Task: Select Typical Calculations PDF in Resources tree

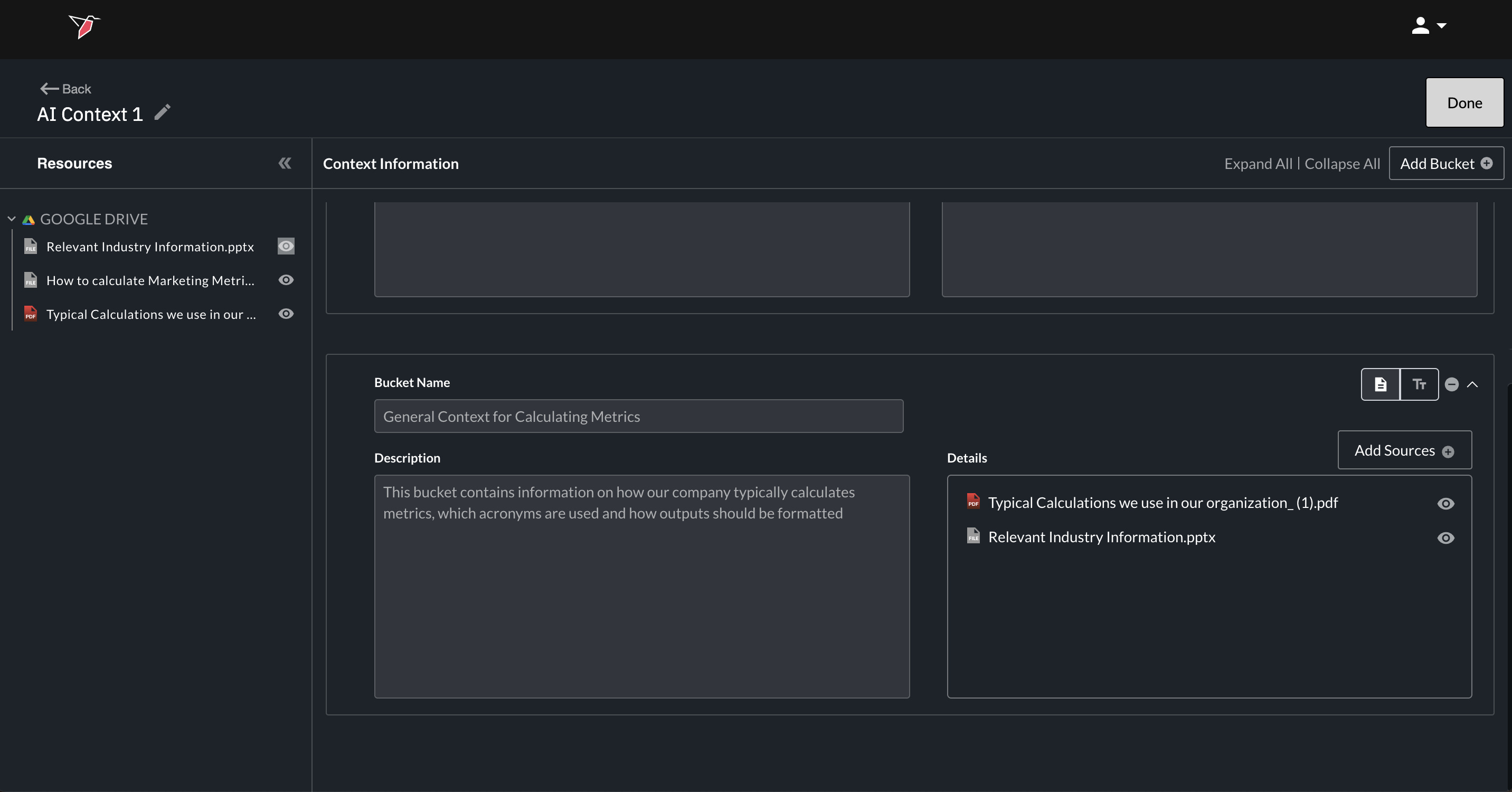Action: (x=151, y=314)
